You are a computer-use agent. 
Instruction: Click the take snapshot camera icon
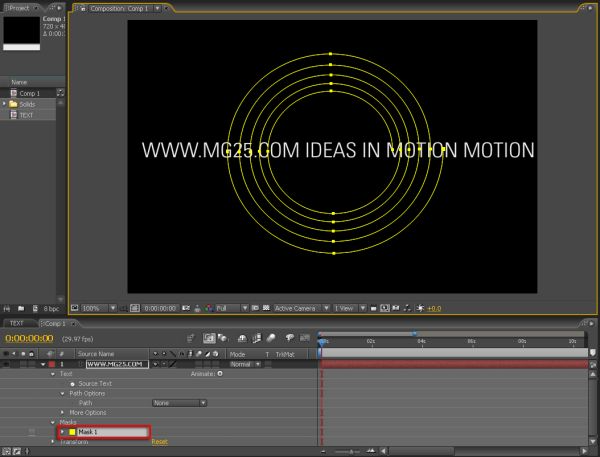click(186, 308)
